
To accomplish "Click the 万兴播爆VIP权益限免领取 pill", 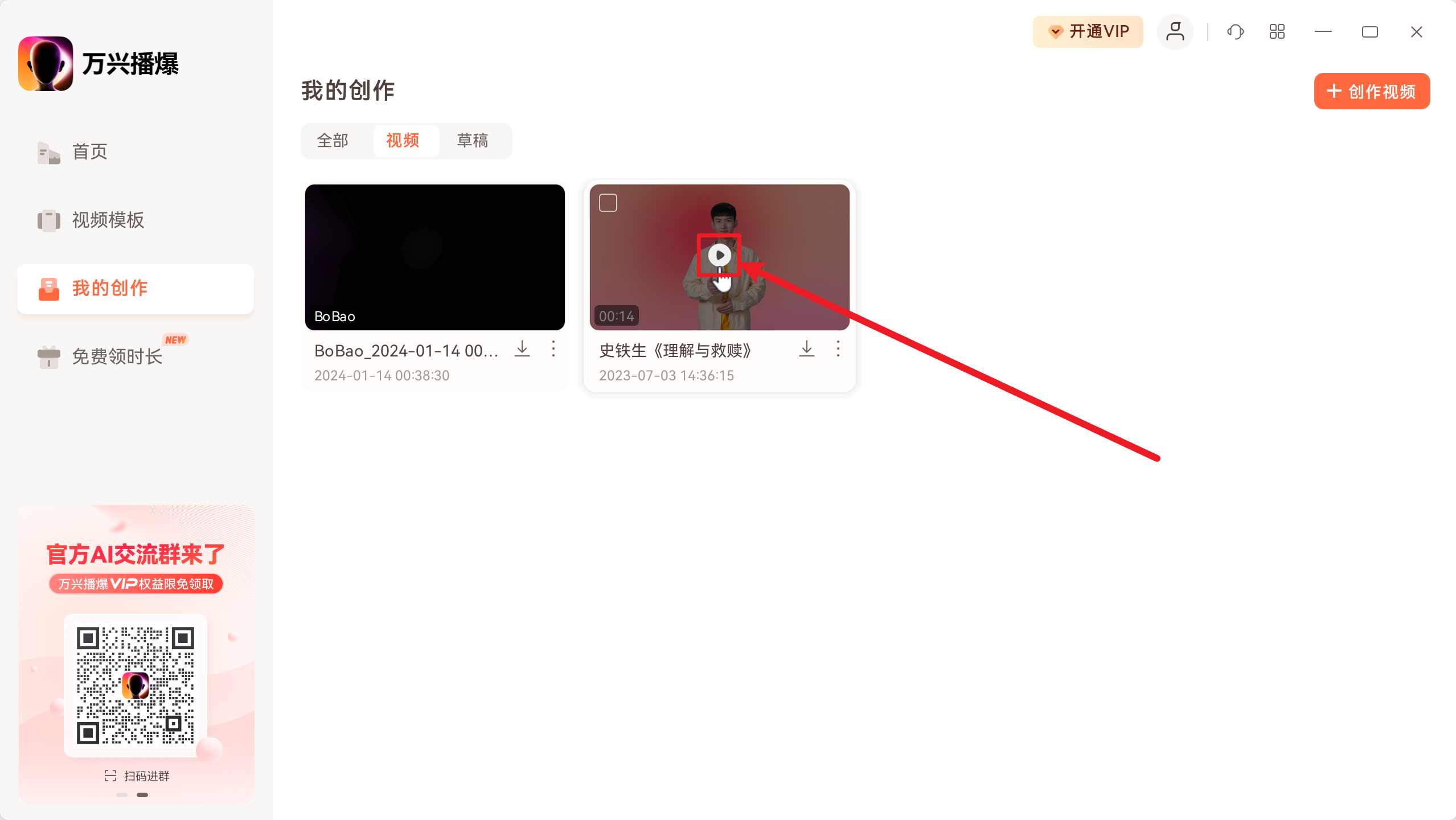I will pos(136,584).
